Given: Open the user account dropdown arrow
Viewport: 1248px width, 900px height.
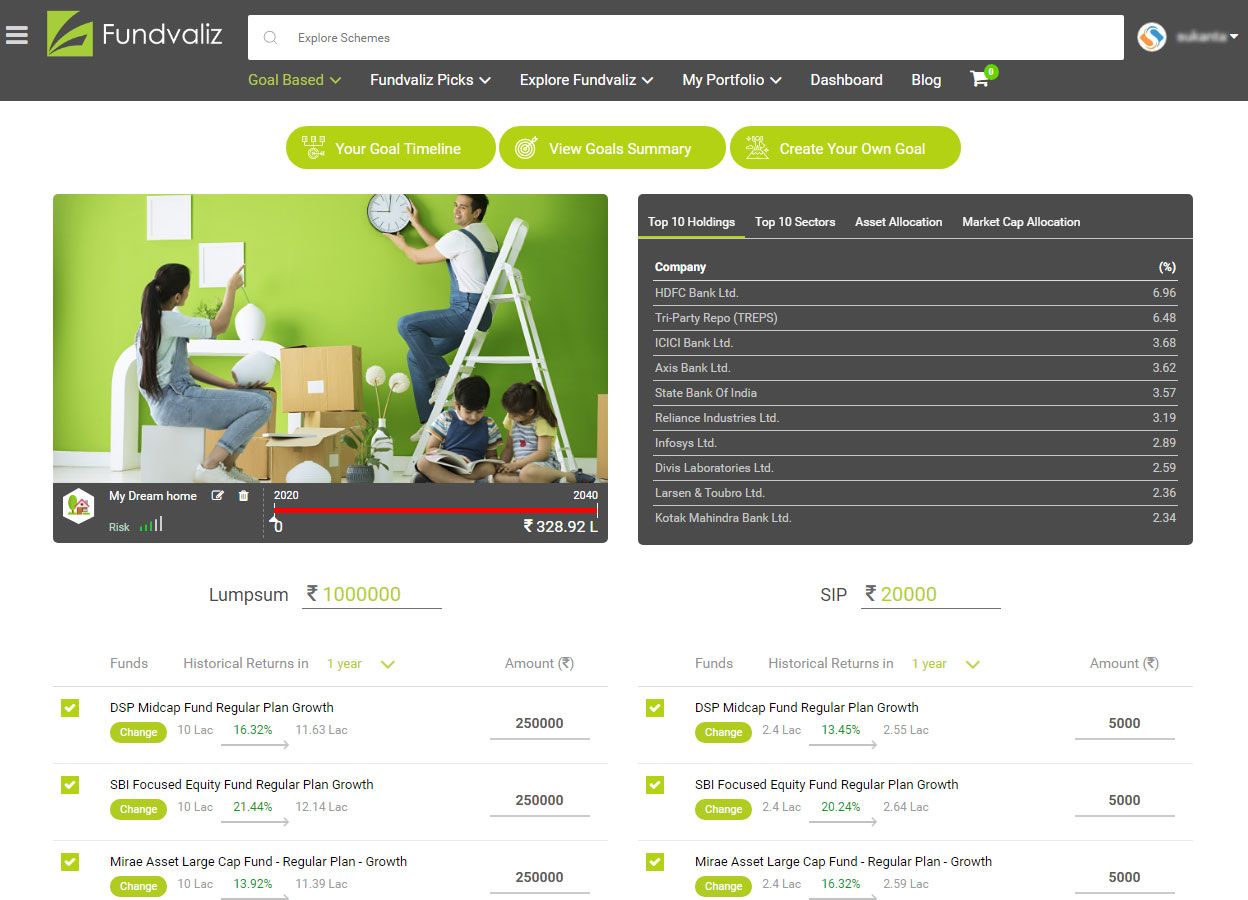Looking at the screenshot, I should 1234,37.
